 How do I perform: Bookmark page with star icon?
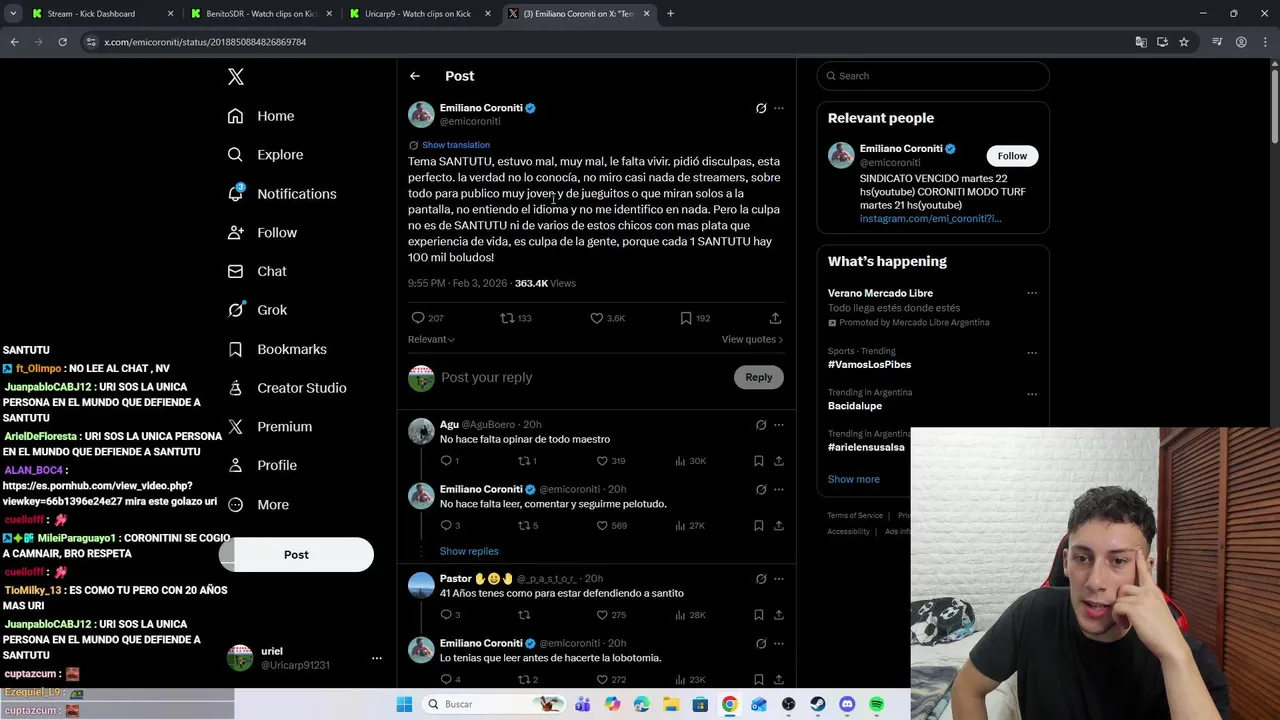click(x=1184, y=42)
